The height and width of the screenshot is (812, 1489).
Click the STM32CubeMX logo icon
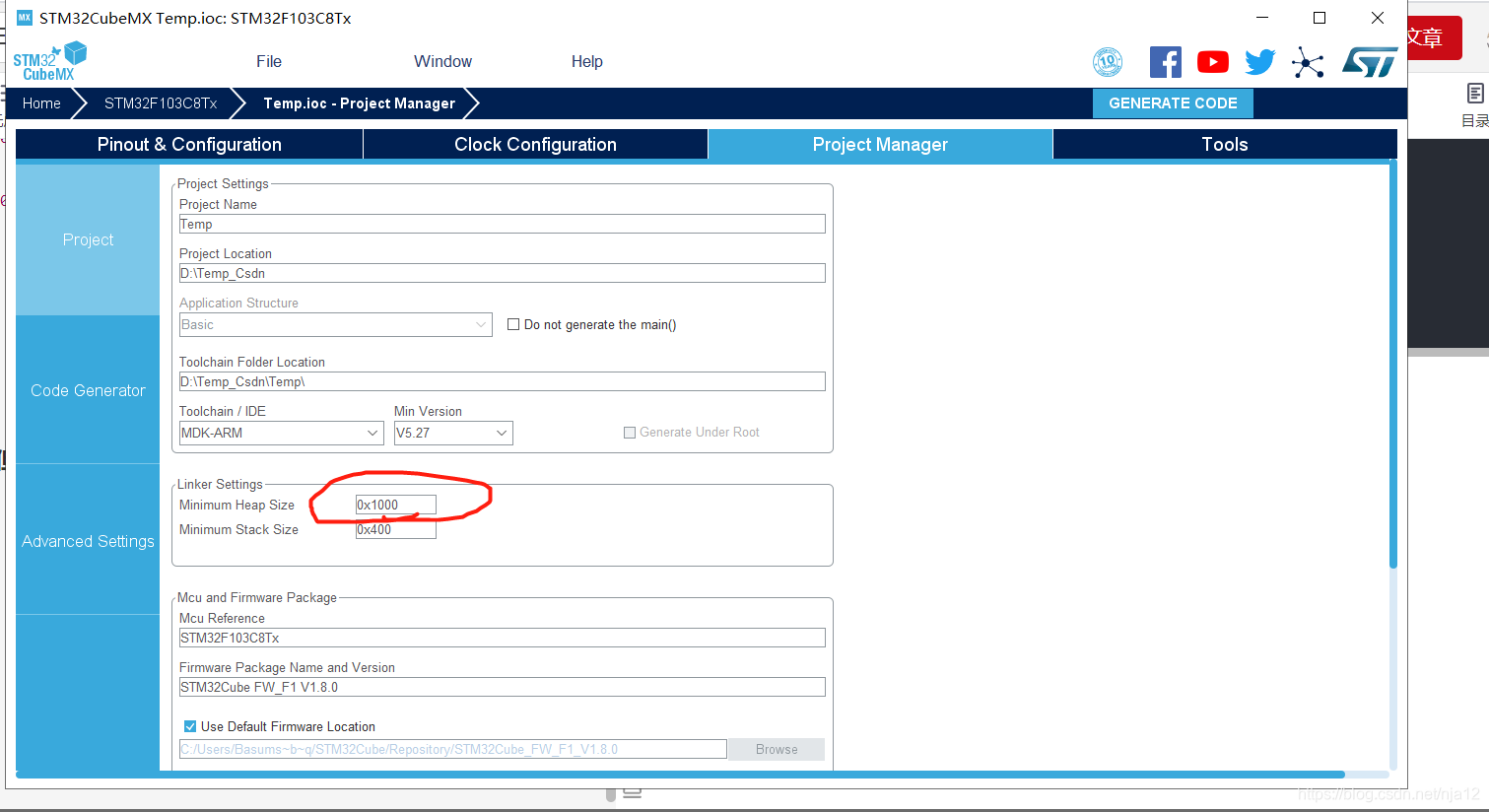49,61
